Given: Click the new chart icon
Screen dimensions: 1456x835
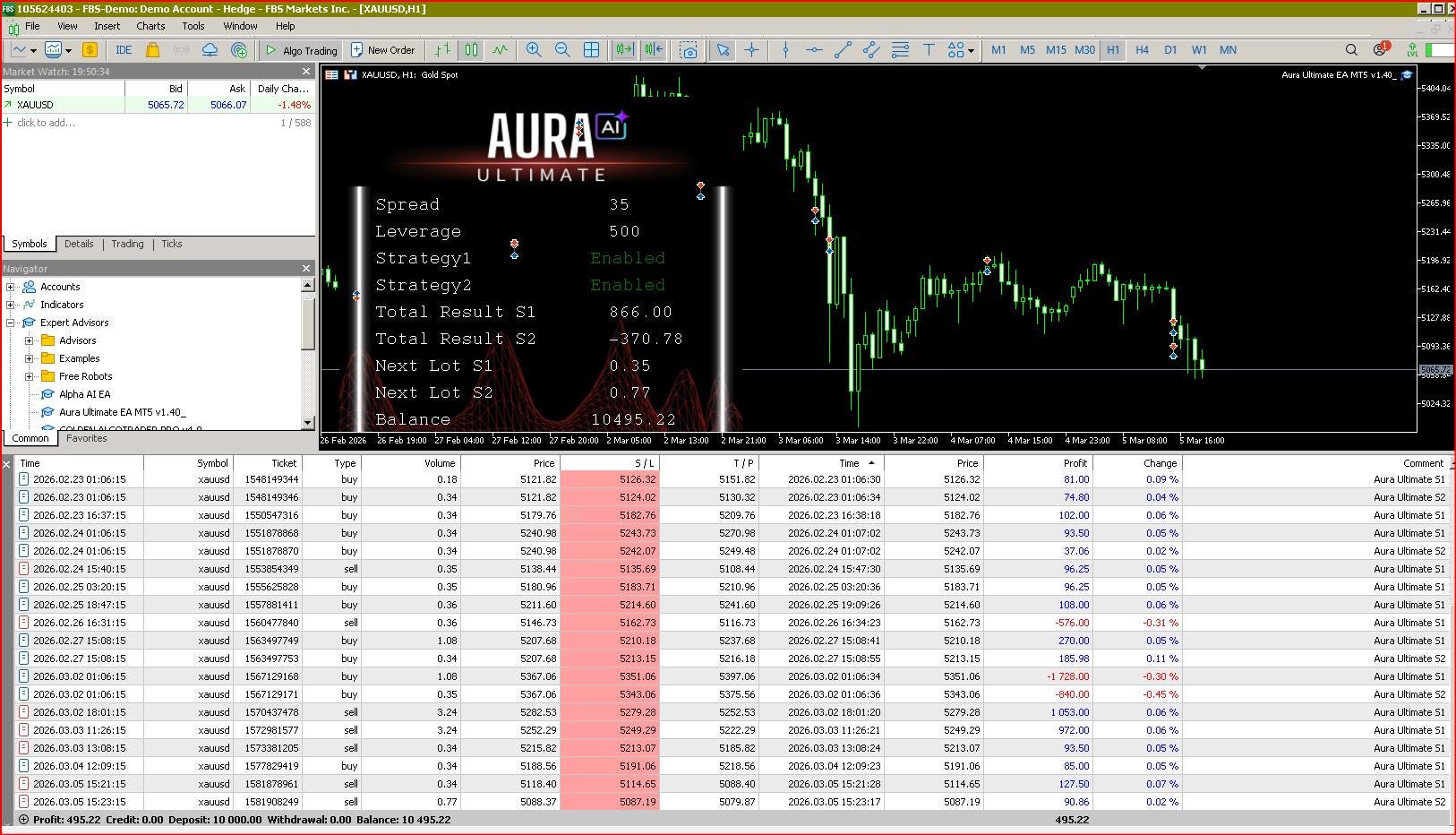Looking at the screenshot, I should pos(17,50).
